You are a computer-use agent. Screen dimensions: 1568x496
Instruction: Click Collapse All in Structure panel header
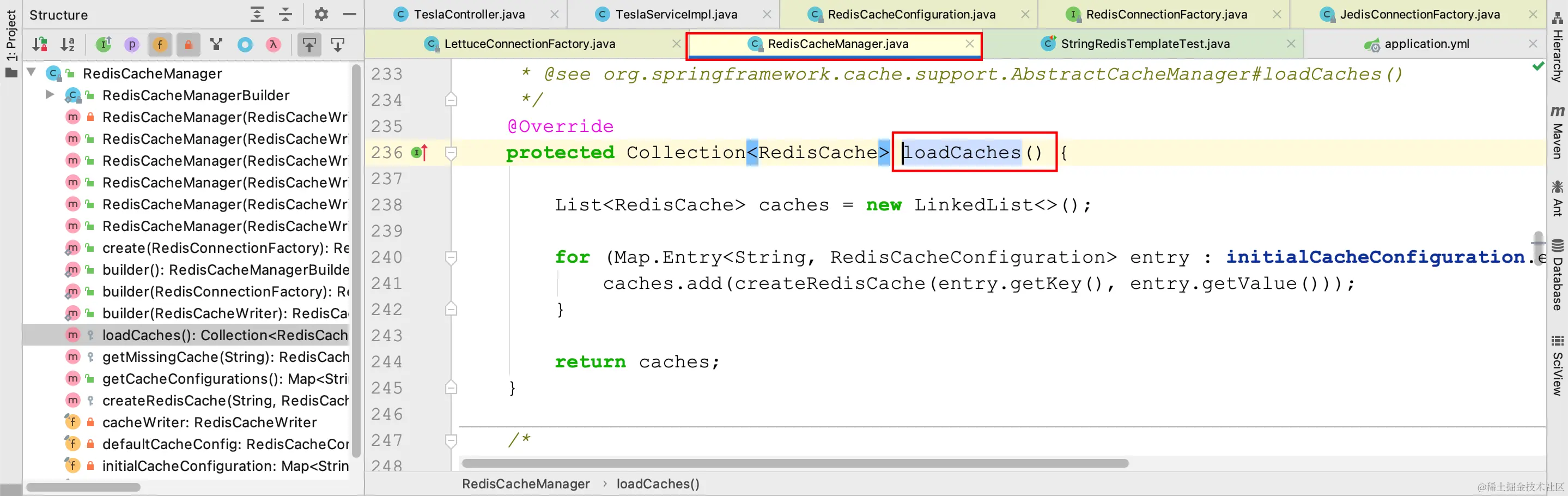tap(285, 14)
